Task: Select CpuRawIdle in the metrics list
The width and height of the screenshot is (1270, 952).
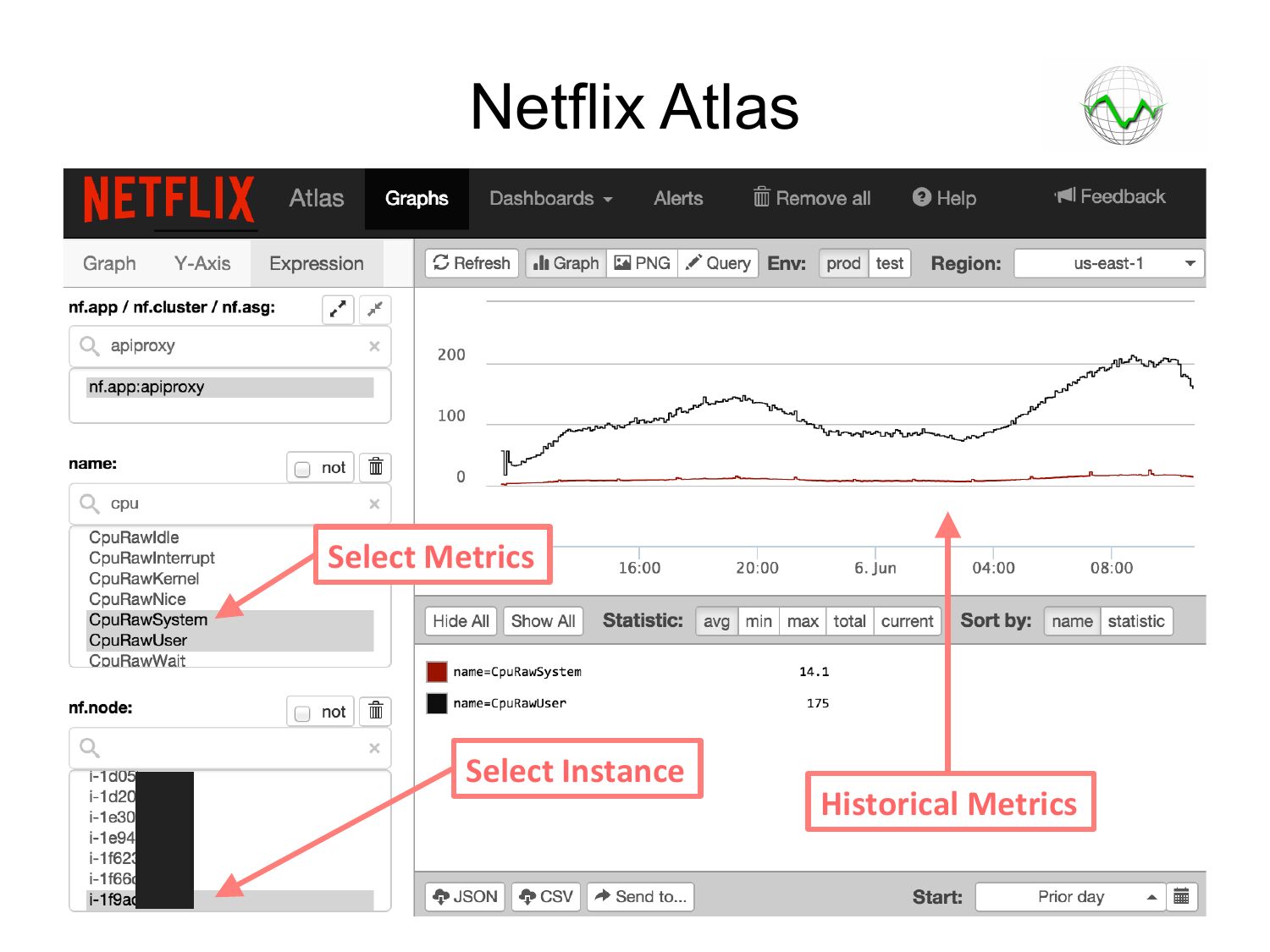Action: (134, 537)
